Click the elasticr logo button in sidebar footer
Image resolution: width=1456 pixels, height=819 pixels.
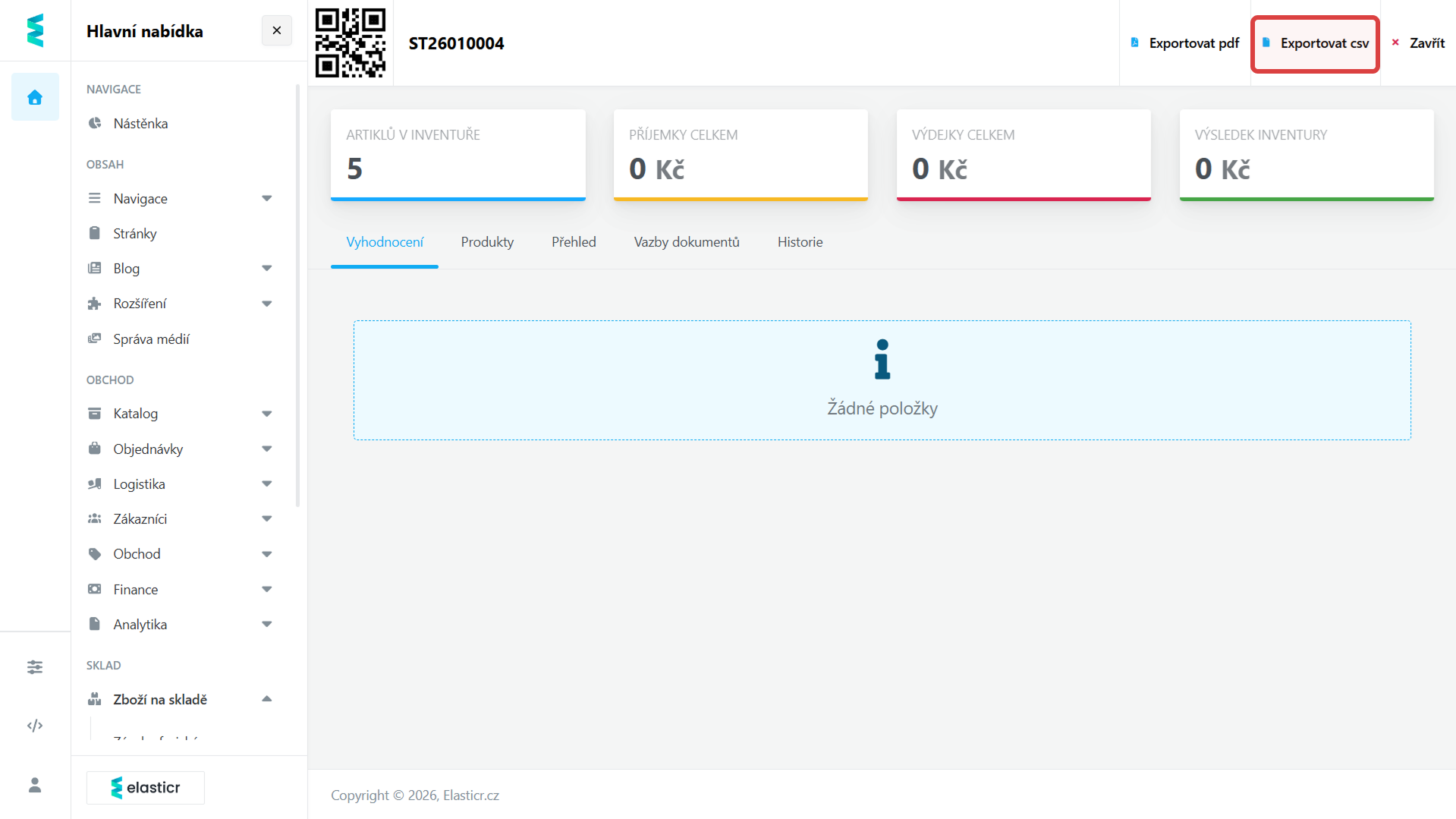click(146, 788)
